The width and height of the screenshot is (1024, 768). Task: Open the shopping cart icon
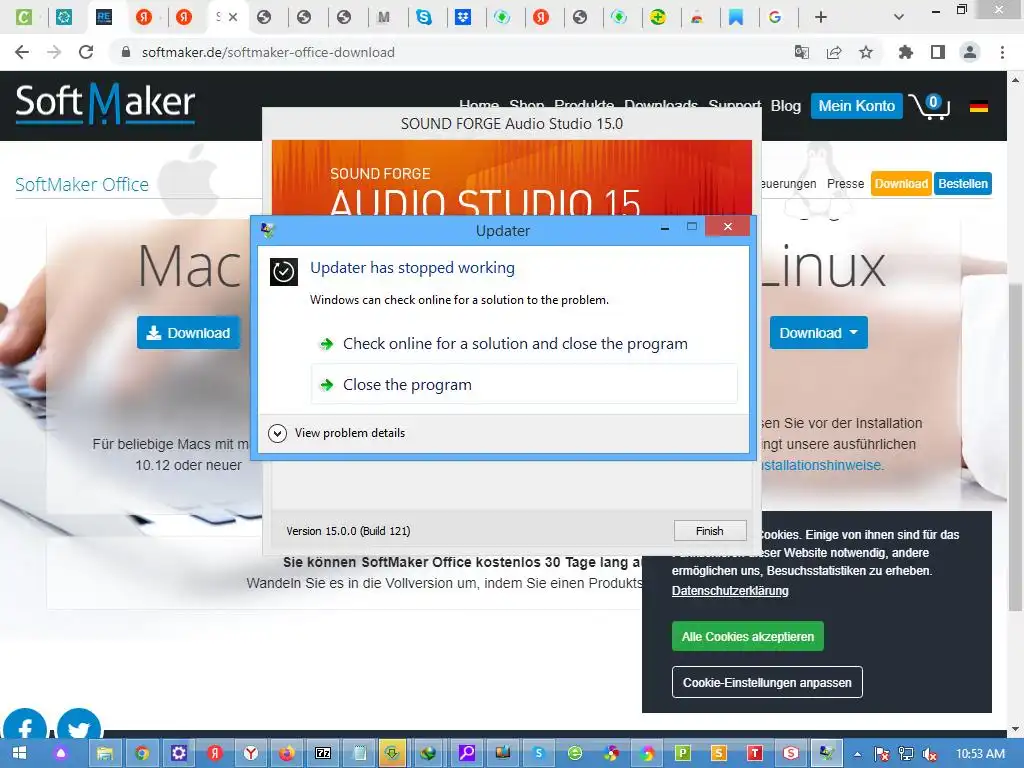pyautogui.click(x=929, y=106)
